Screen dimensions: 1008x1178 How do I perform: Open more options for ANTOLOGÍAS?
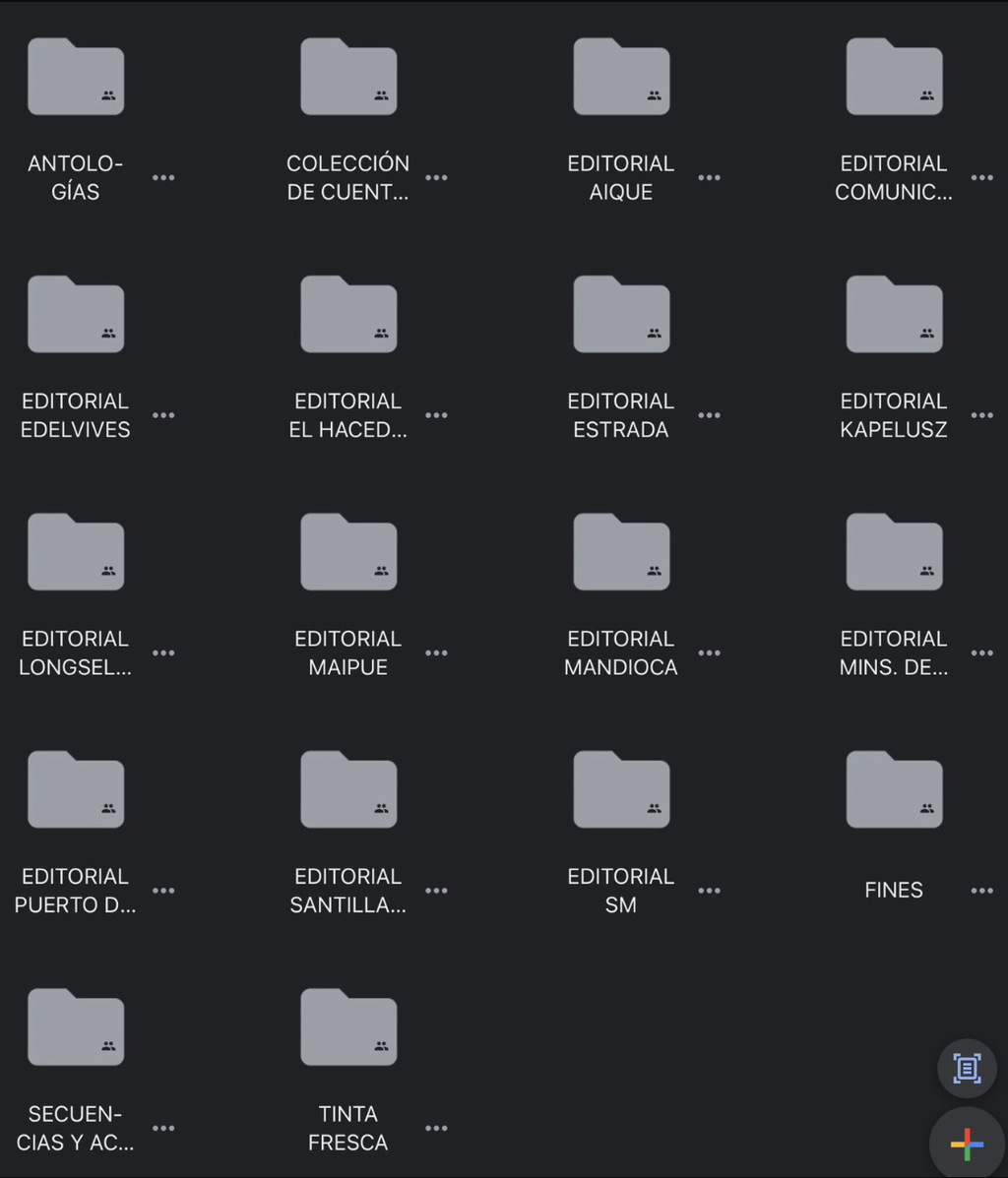coord(163,177)
